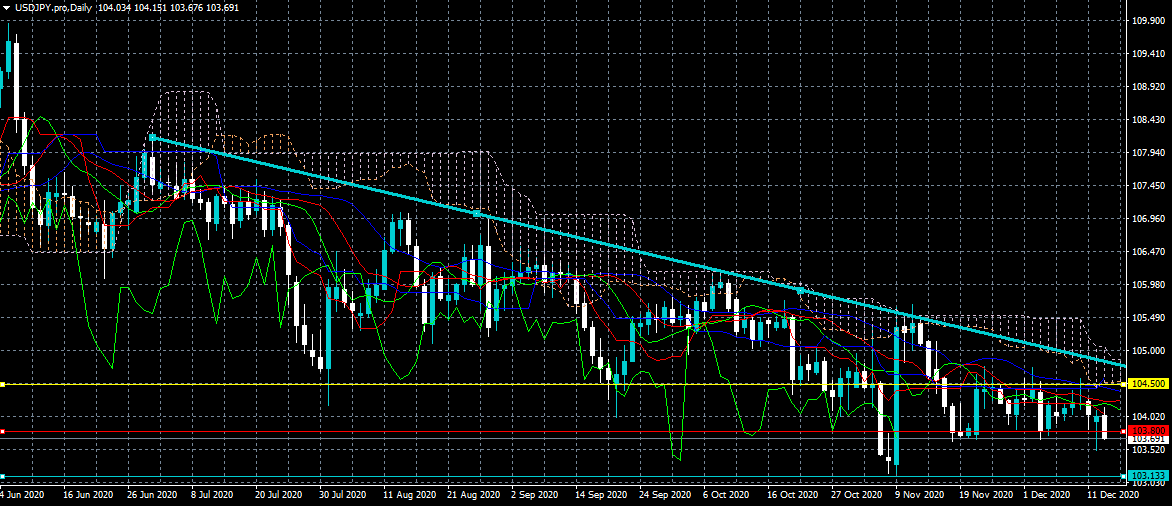Click the cyan 103.133 price level label

1147,475
